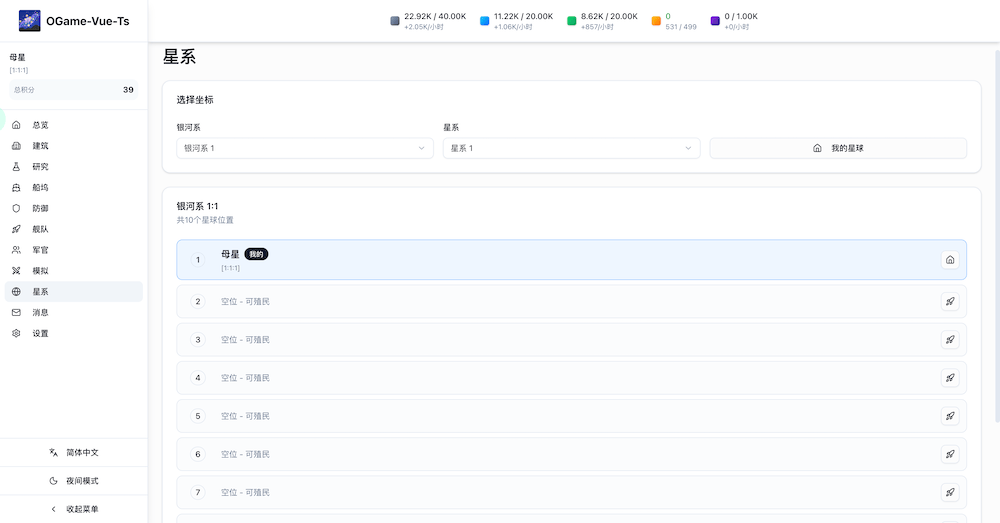Open the 简体中文 language selector

74,452
